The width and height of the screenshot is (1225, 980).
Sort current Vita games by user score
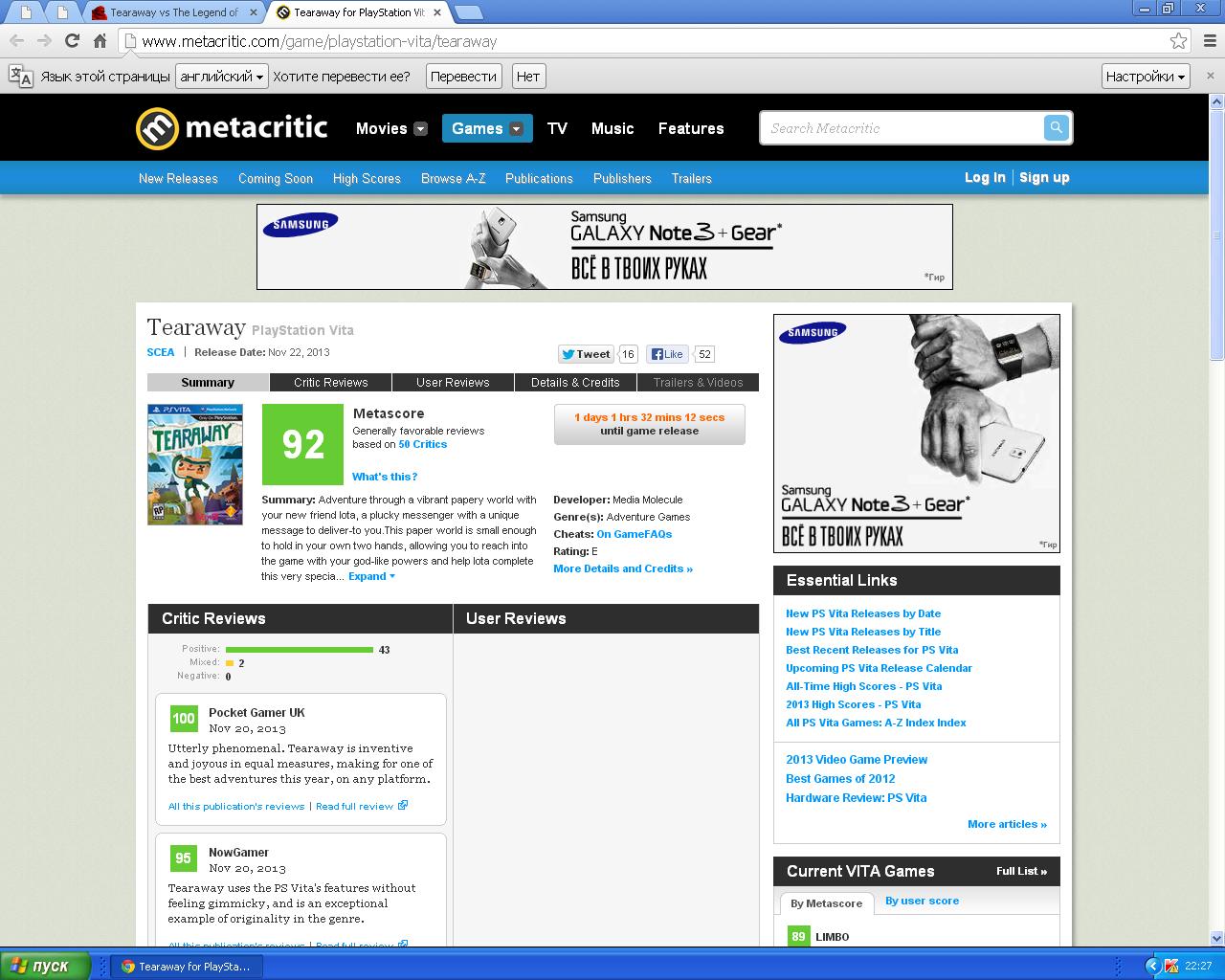[922, 901]
